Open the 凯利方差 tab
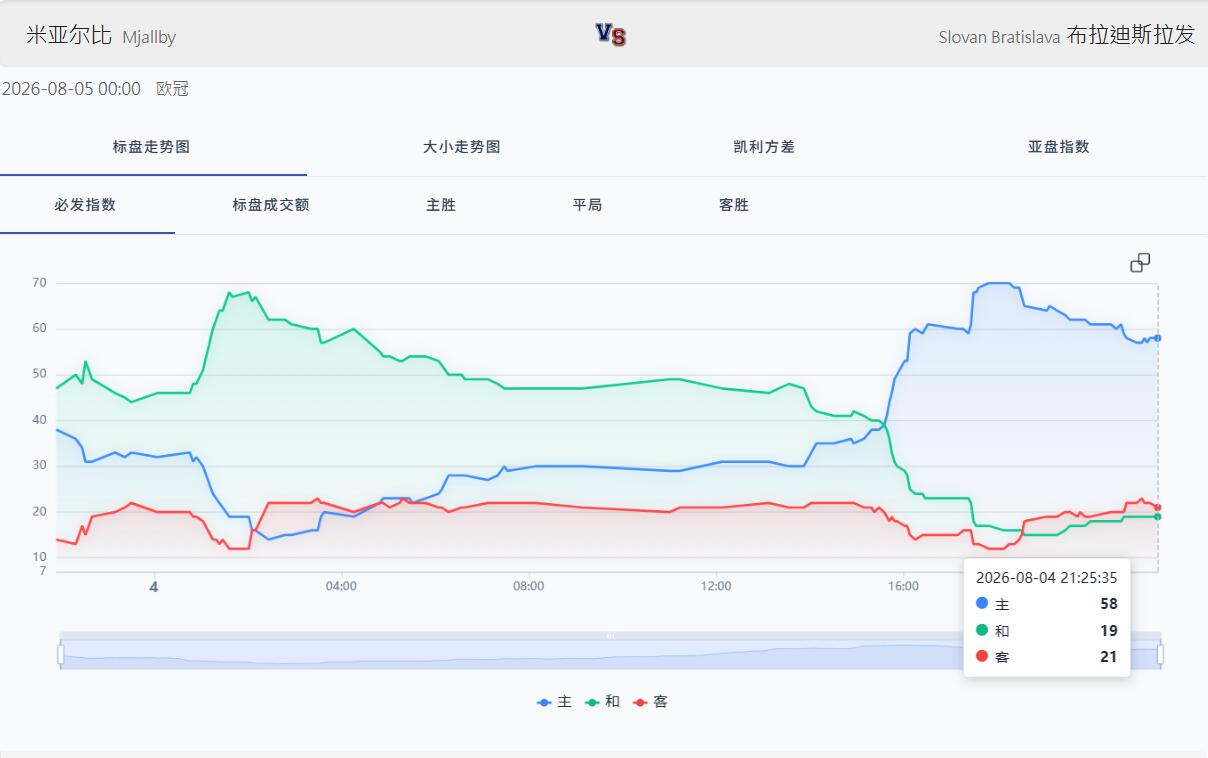 click(x=764, y=147)
